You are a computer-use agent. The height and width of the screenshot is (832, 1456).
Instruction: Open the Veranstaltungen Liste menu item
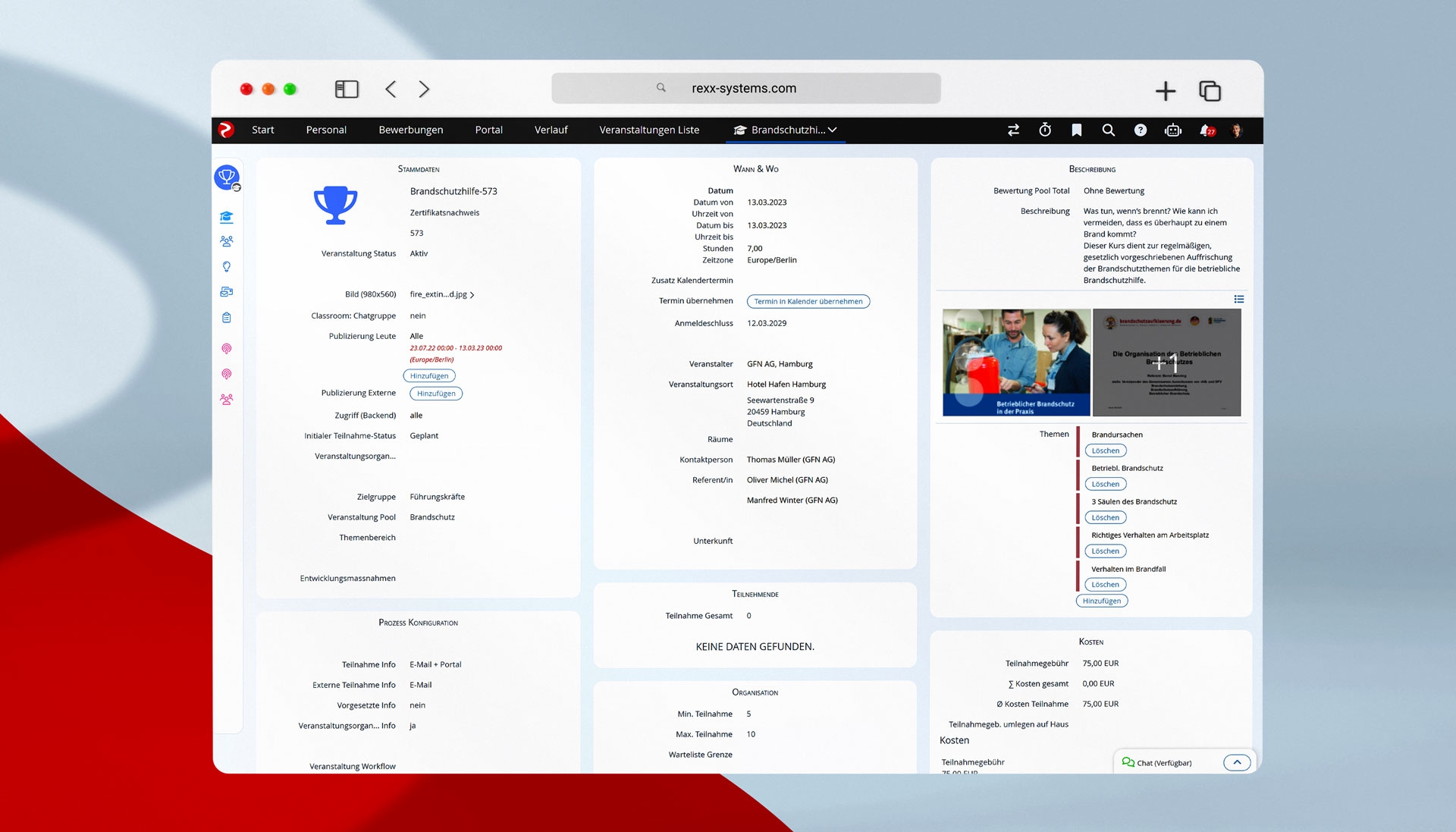coord(649,130)
